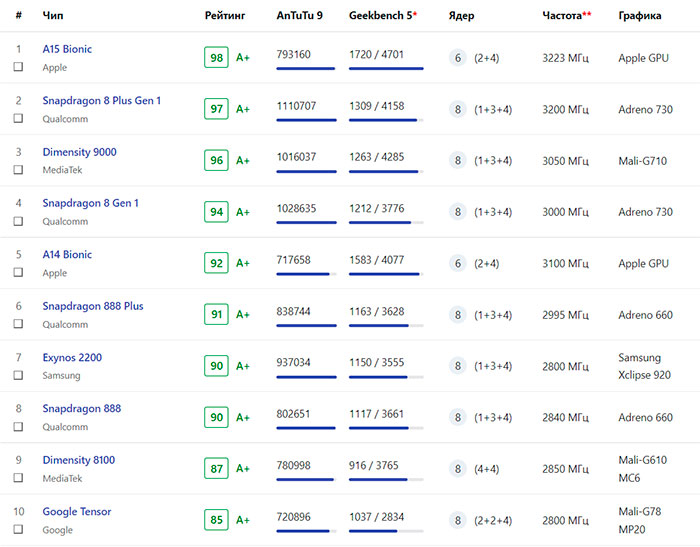
Task: Click the 8-core badge in Google Tensor row
Action: (458, 520)
